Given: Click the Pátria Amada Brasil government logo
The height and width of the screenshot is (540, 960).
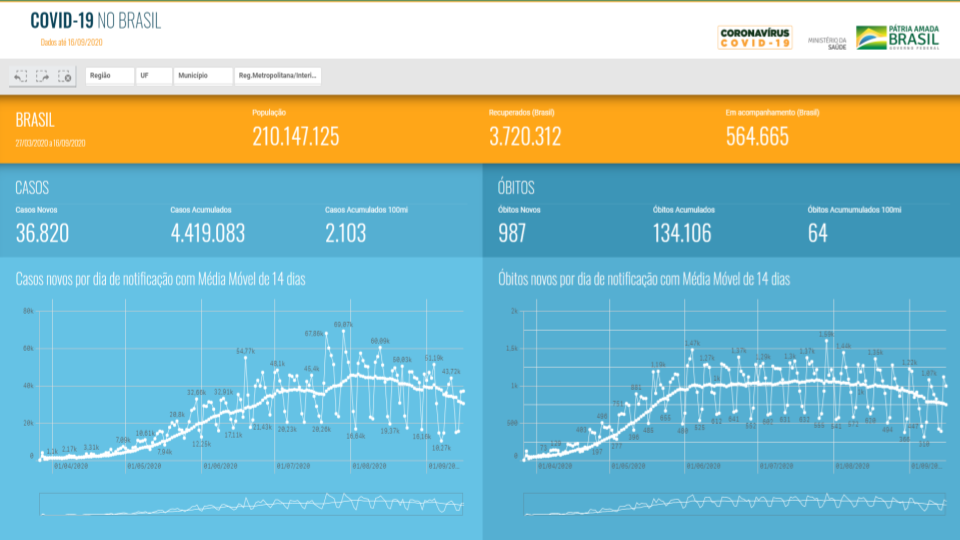Looking at the screenshot, I should (x=898, y=37).
